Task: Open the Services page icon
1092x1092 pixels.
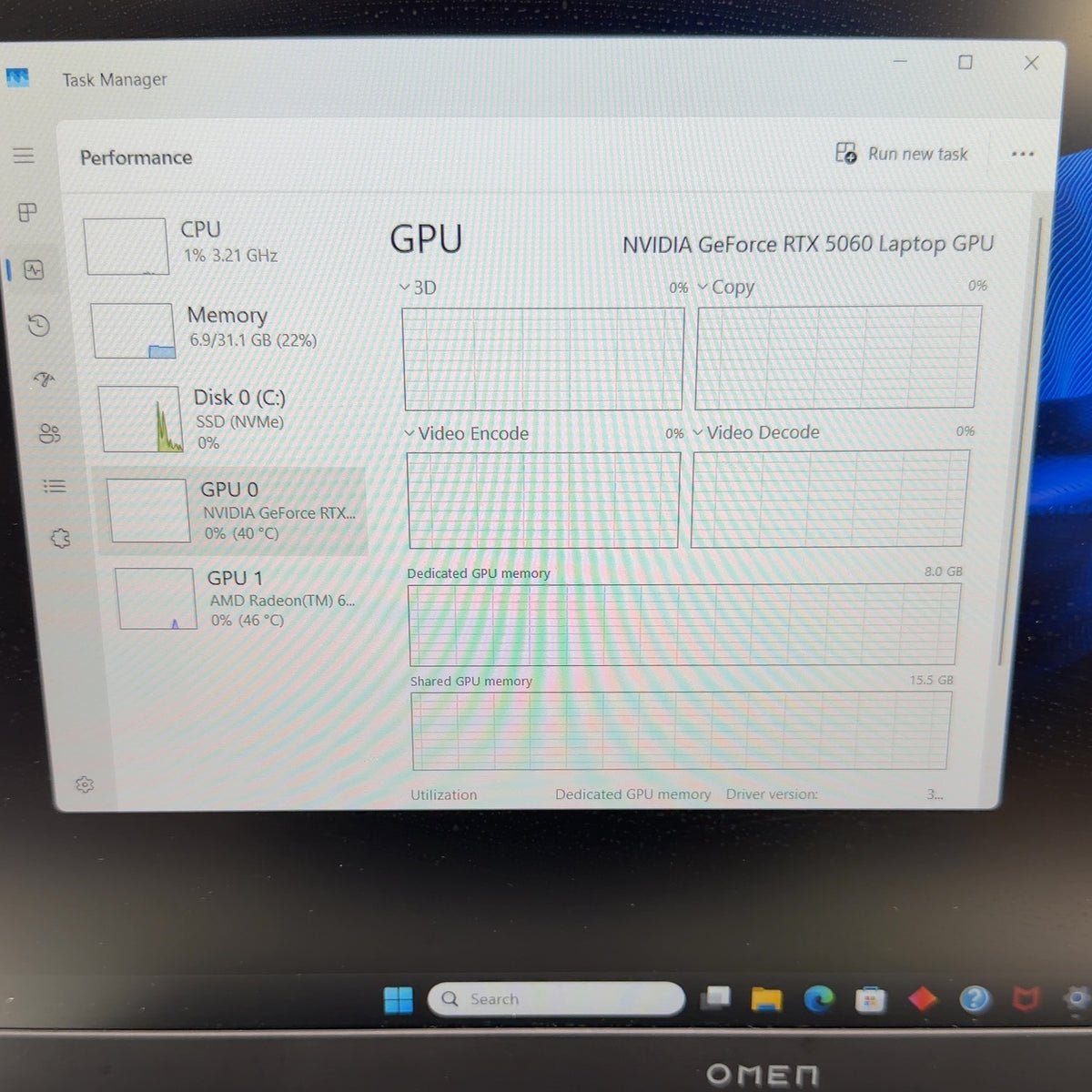Action: pyautogui.click(x=60, y=539)
